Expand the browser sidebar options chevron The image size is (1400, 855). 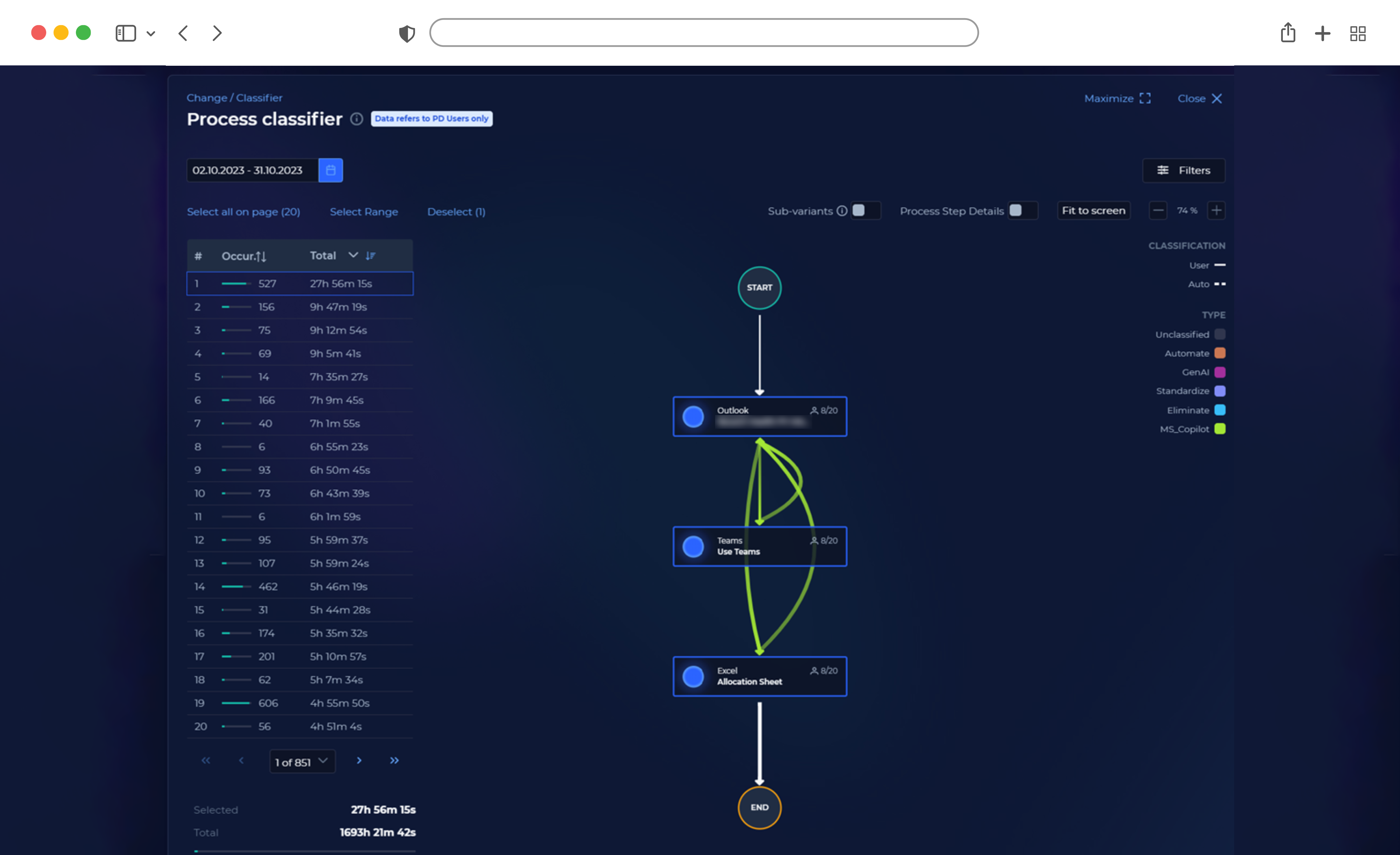coord(150,33)
